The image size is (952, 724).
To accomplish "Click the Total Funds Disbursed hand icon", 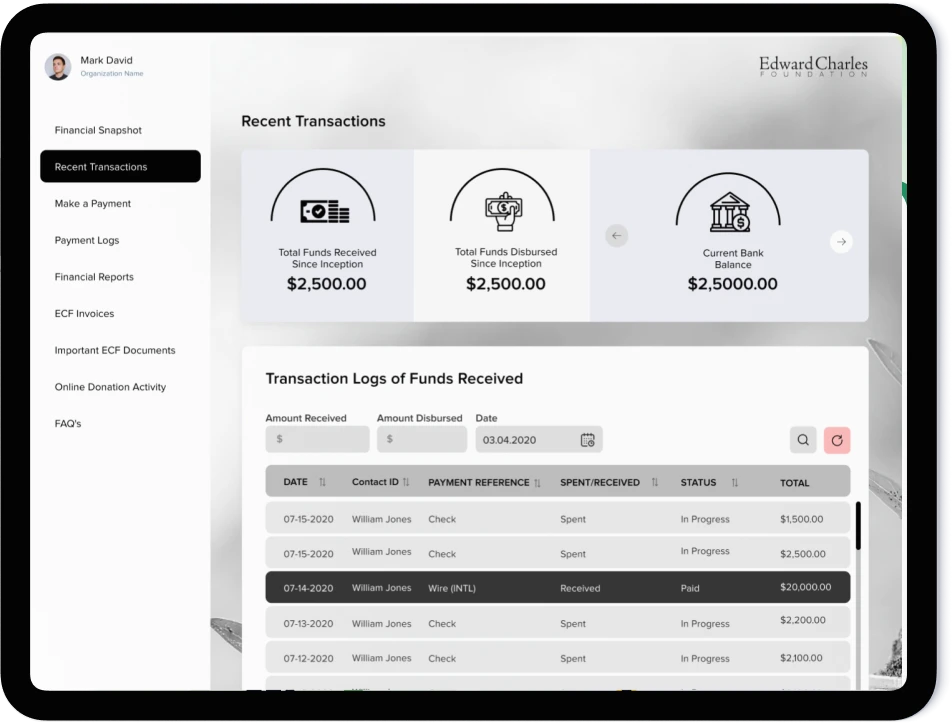I will (x=505, y=208).
